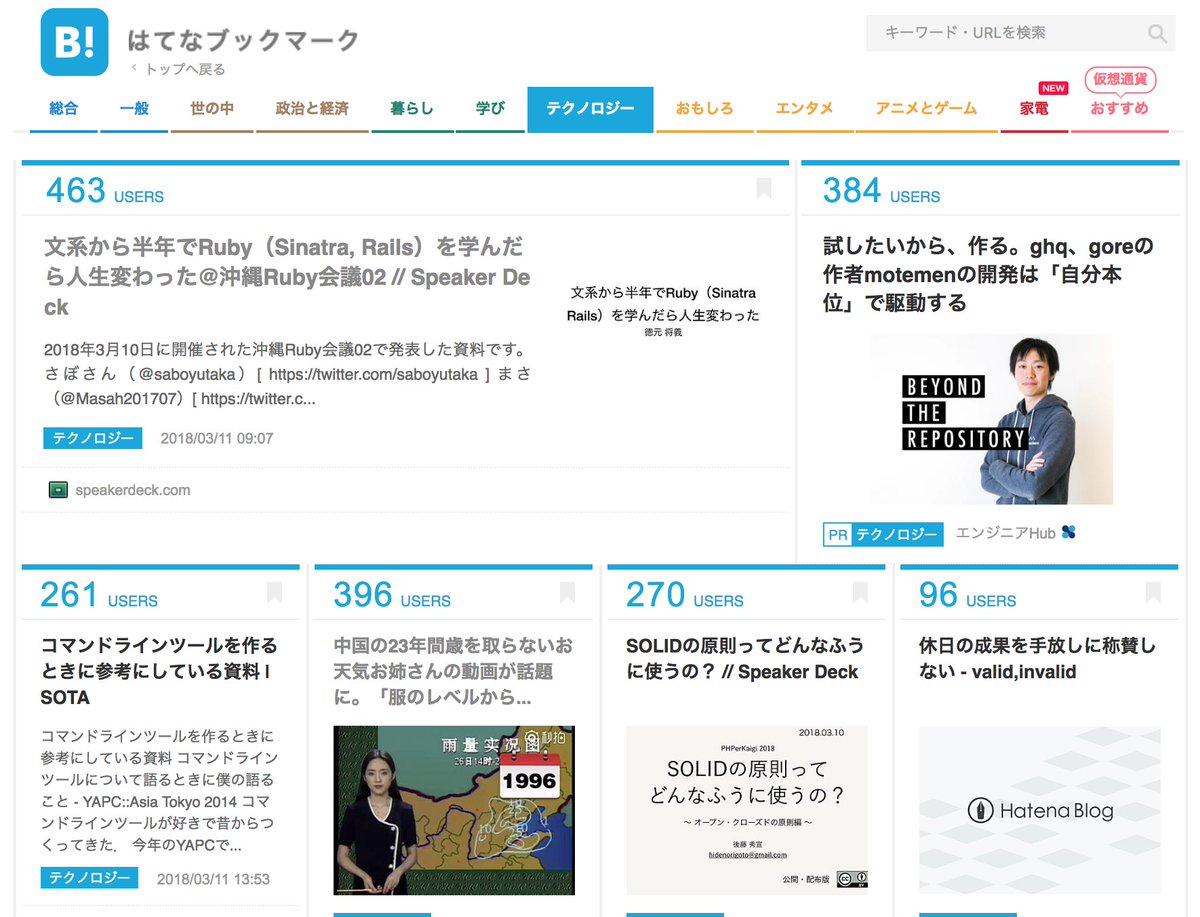Screen dimensions: 1200x917
Task: Click テクノロジー tag on Ruby article
Action: 93,438
